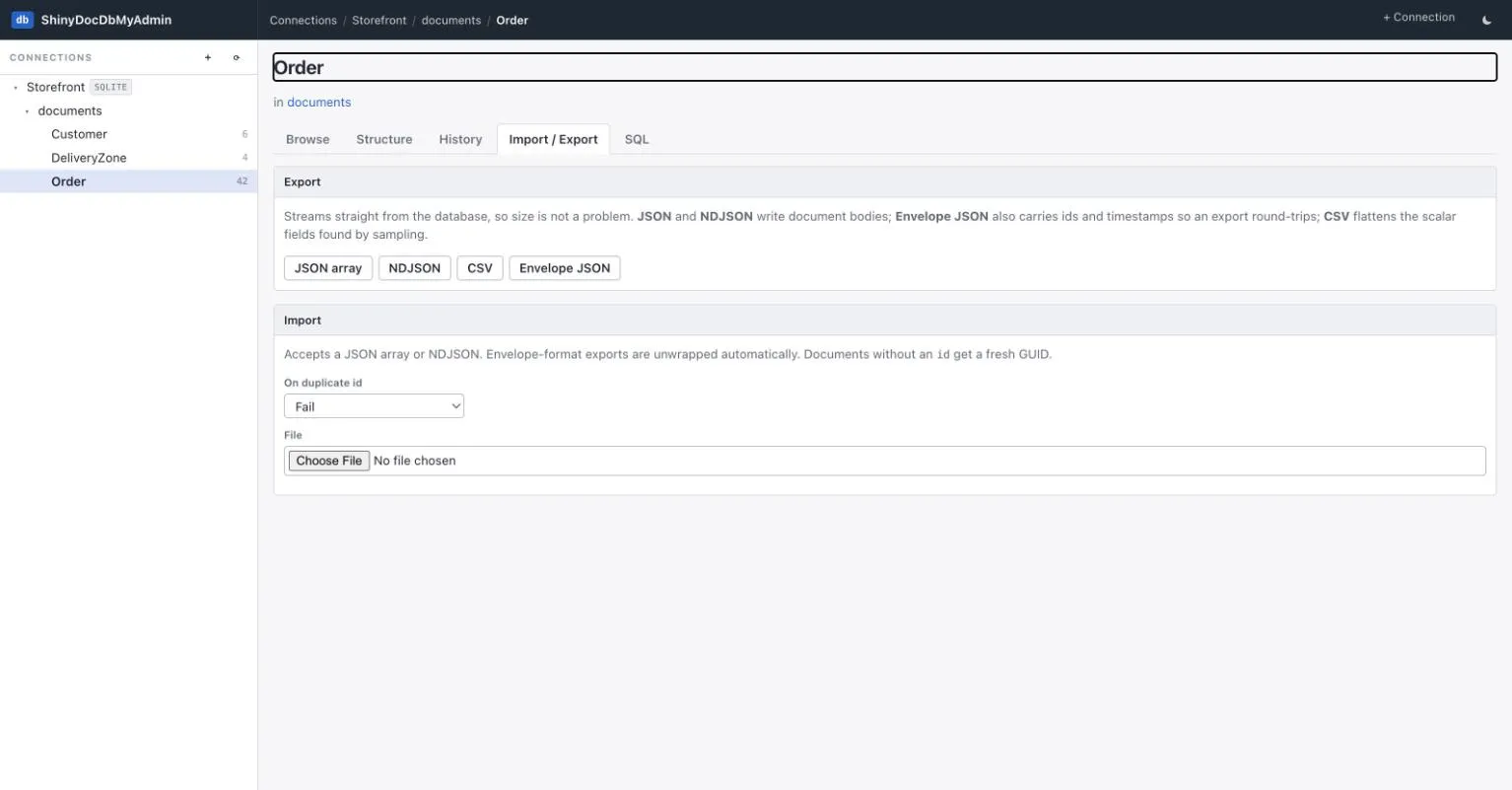Click the Export section header
This screenshot has height=790, width=1512.
(885, 182)
